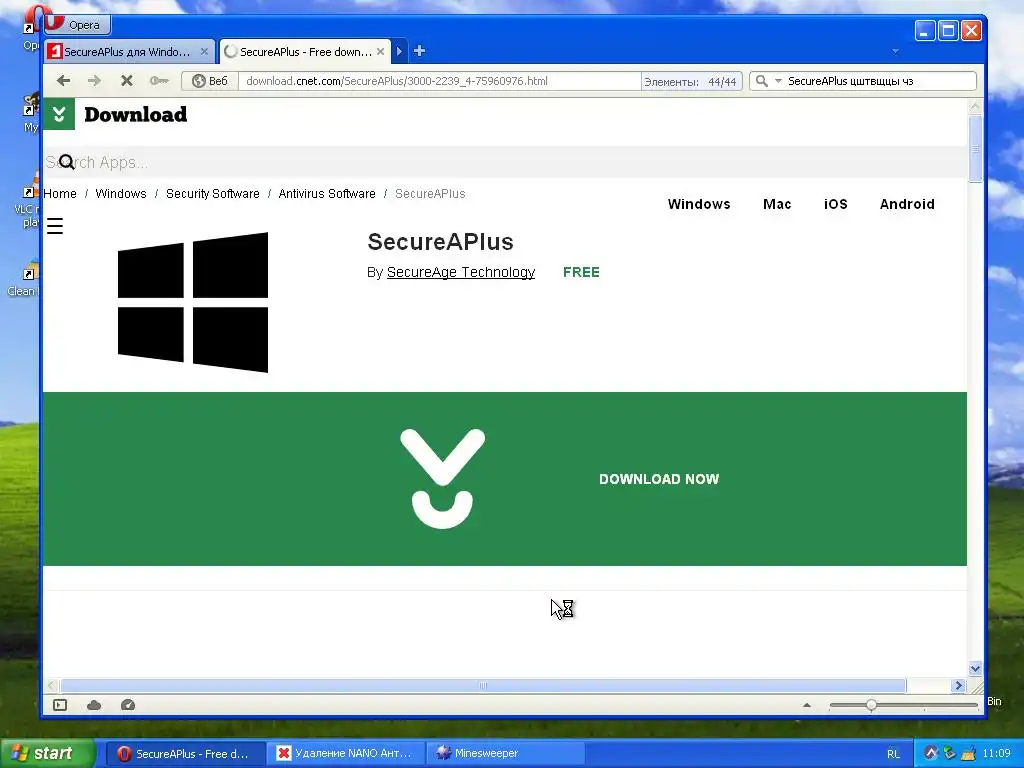Select the iOS platform menu item

(x=835, y=204)
